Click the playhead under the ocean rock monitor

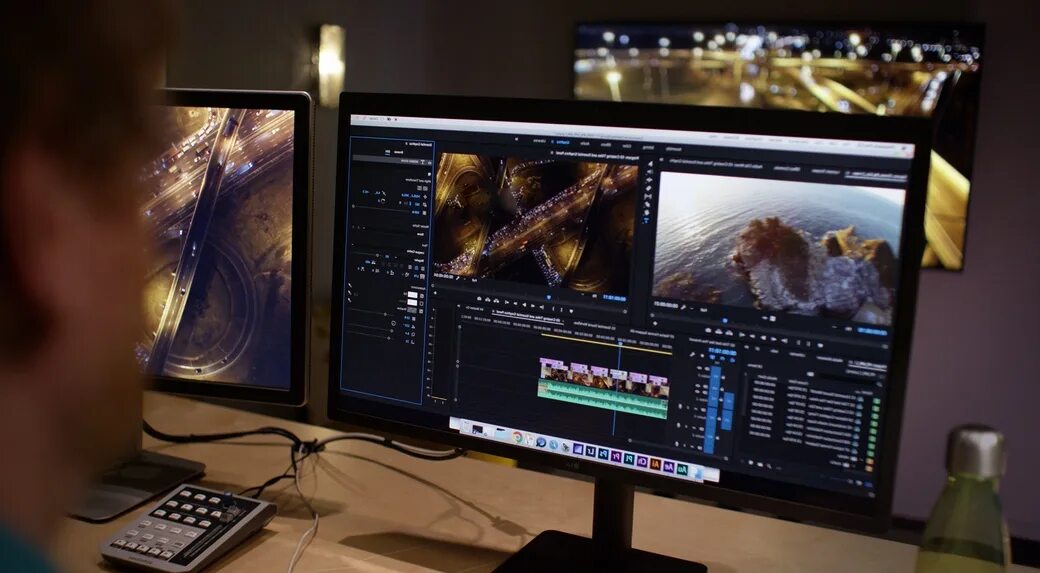tap(725, 320)
